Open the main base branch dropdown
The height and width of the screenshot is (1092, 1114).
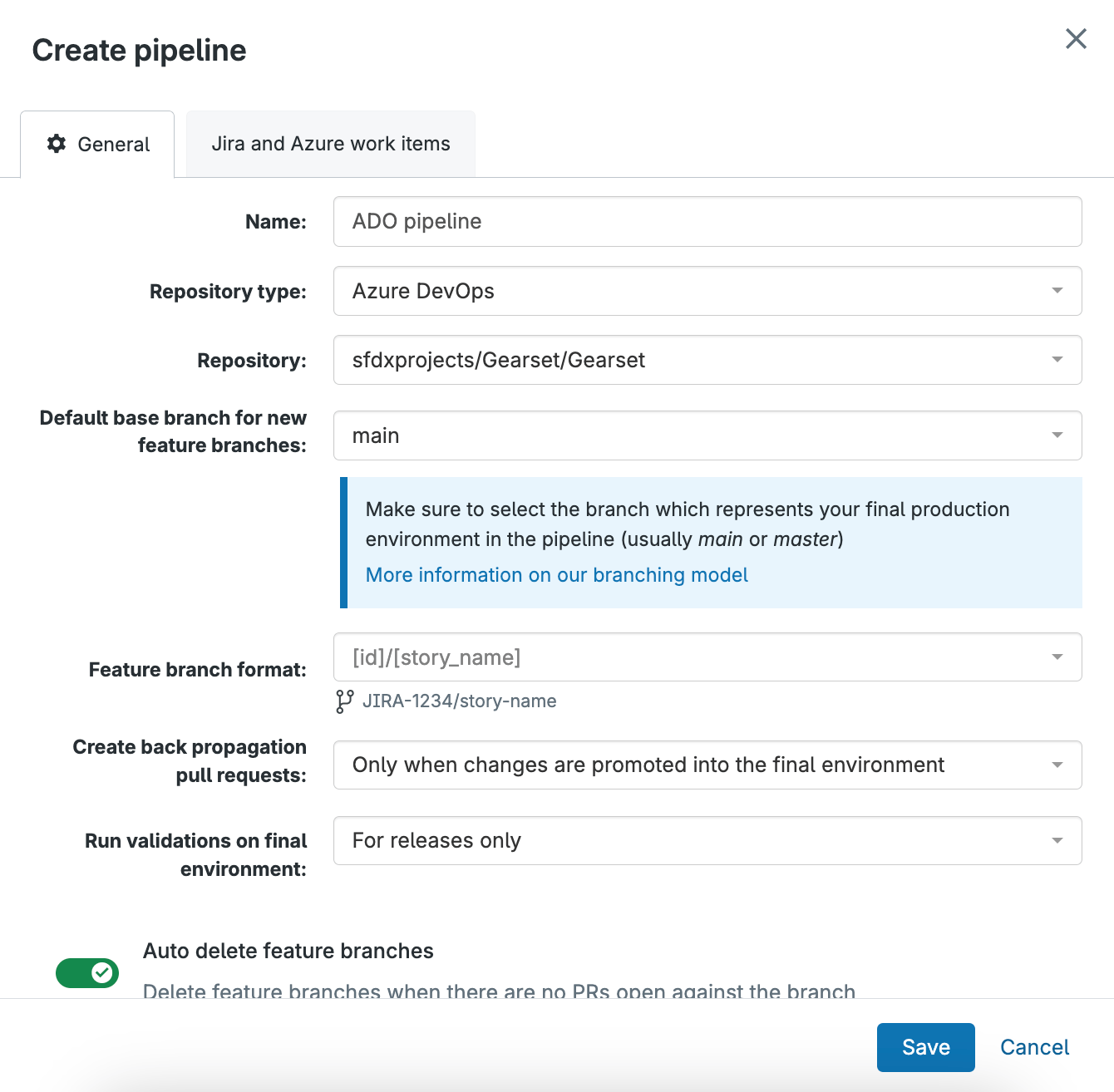707,435
